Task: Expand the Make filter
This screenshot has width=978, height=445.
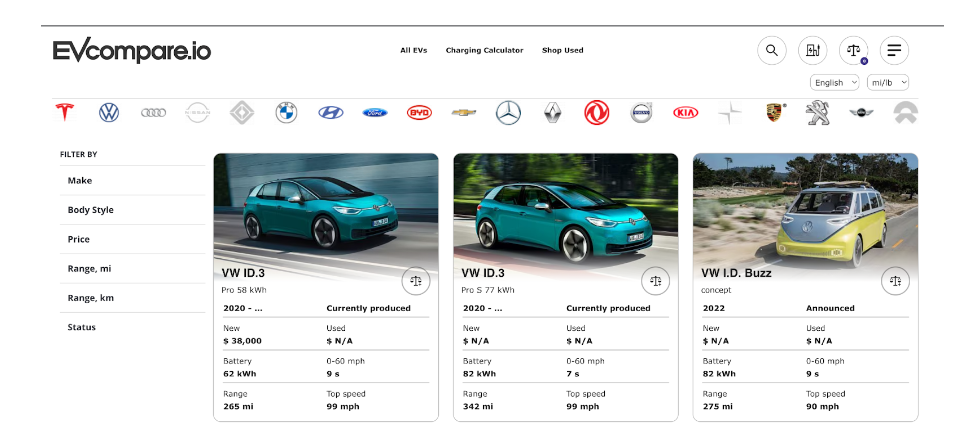Action: click(132, 180)
